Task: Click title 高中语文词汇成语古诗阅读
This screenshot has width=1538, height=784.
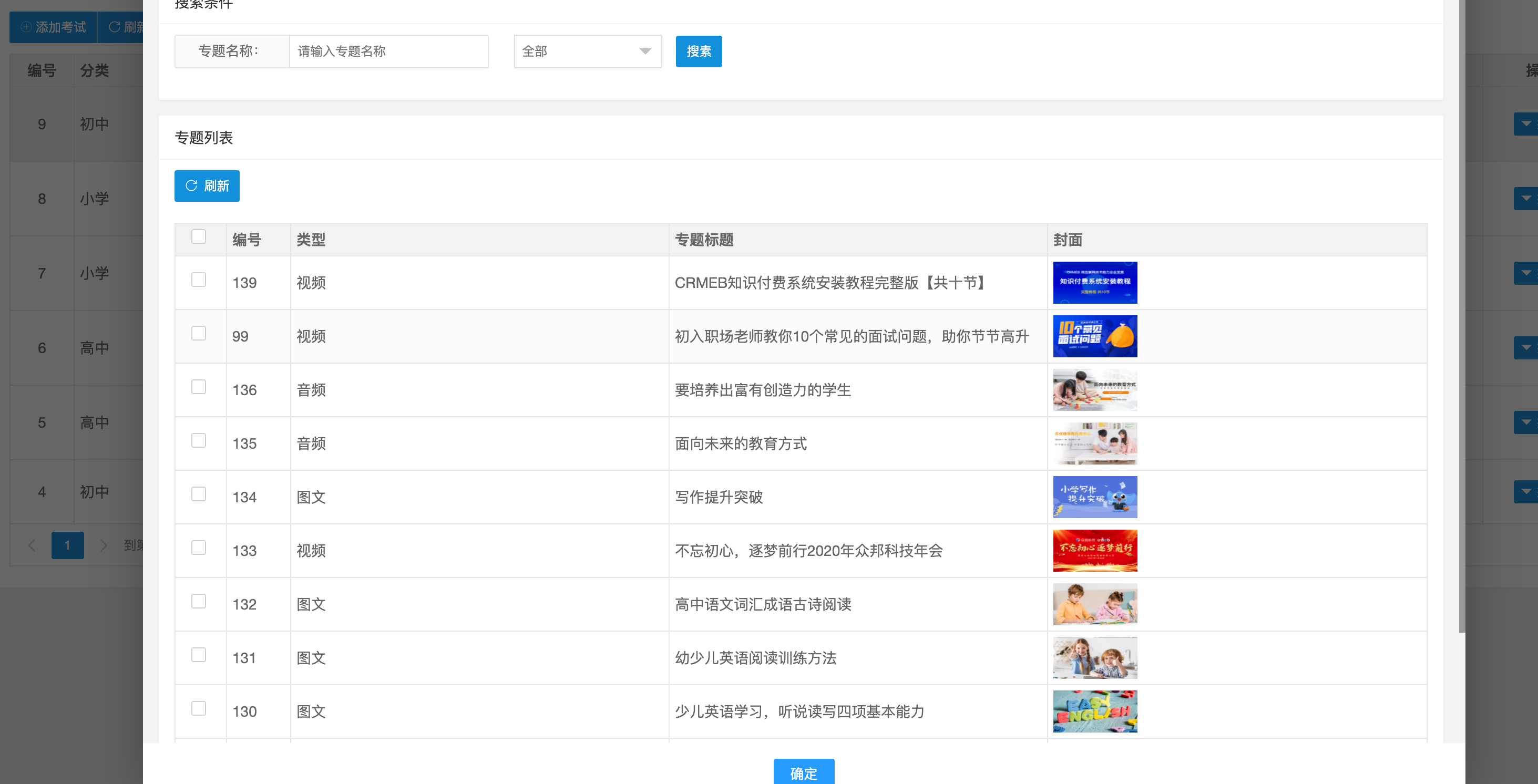Action: 763,604
